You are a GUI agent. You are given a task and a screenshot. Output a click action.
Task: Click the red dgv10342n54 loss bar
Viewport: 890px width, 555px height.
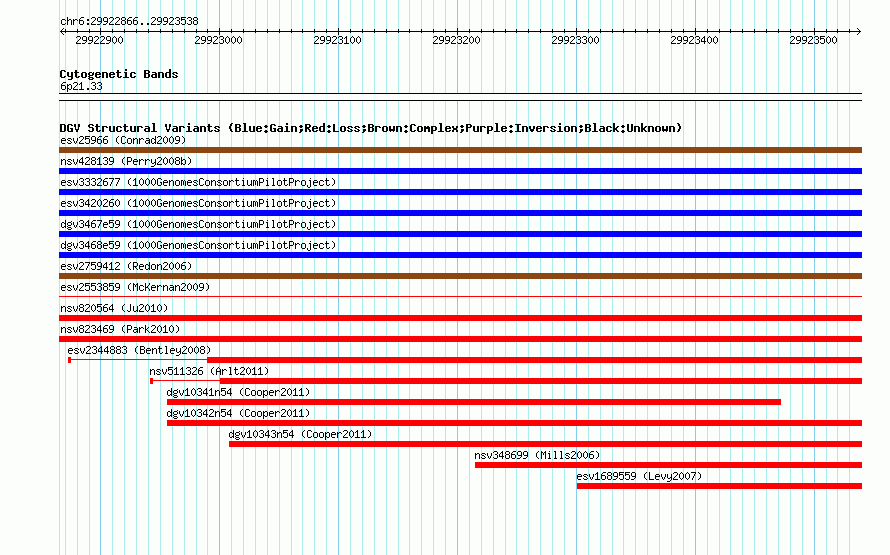click(x=514, y=423)
